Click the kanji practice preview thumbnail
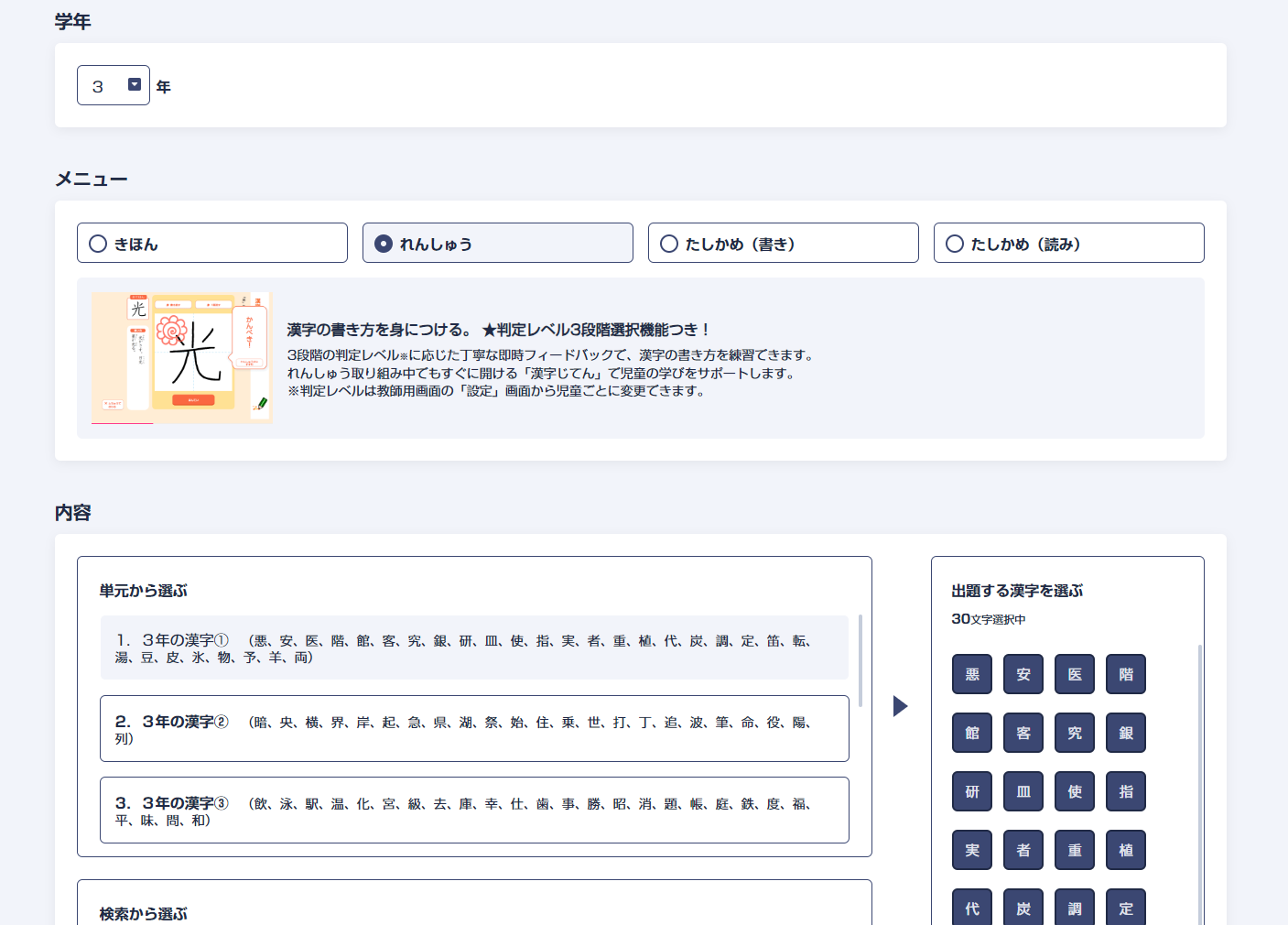1288x925 pixels. coord(181,358)
